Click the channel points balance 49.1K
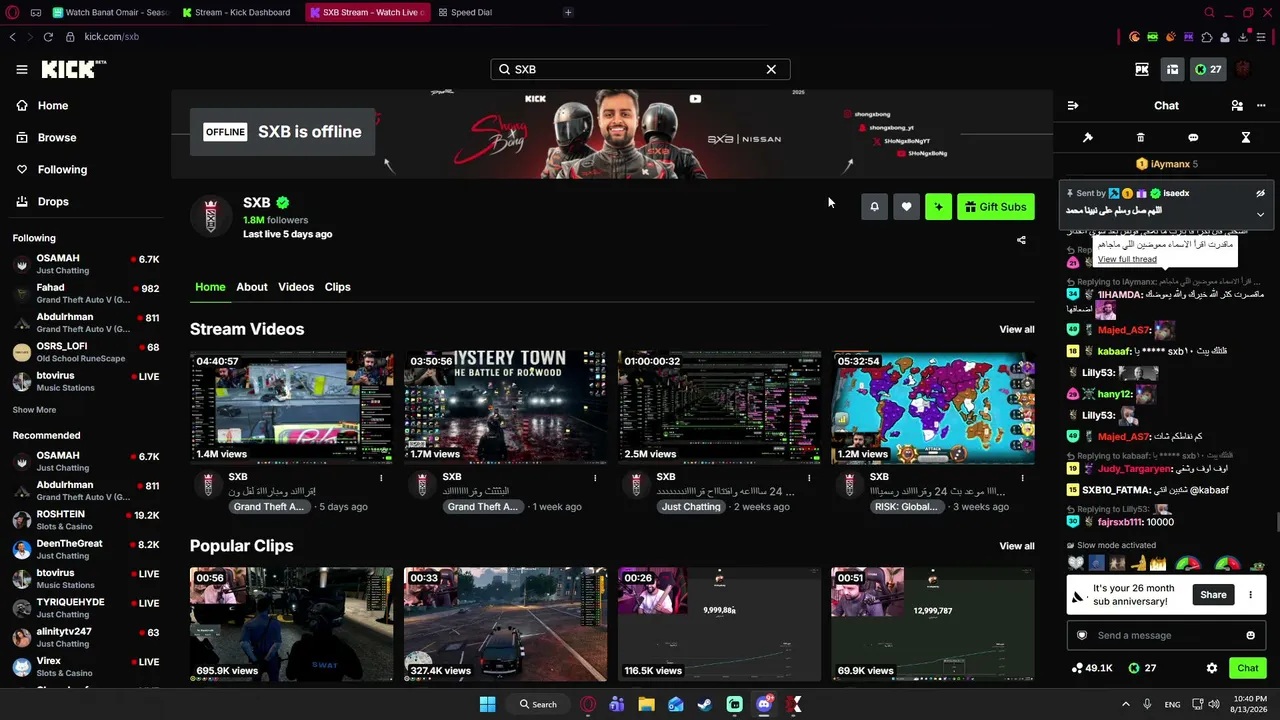The image size is (1280, 720). coord(1092,668)
